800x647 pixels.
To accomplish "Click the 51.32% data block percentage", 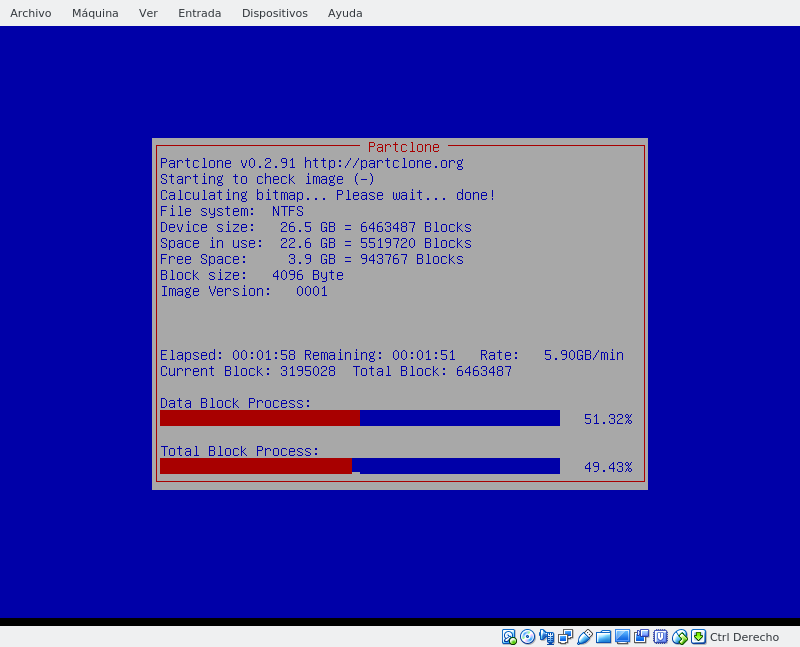I will 608,419.
